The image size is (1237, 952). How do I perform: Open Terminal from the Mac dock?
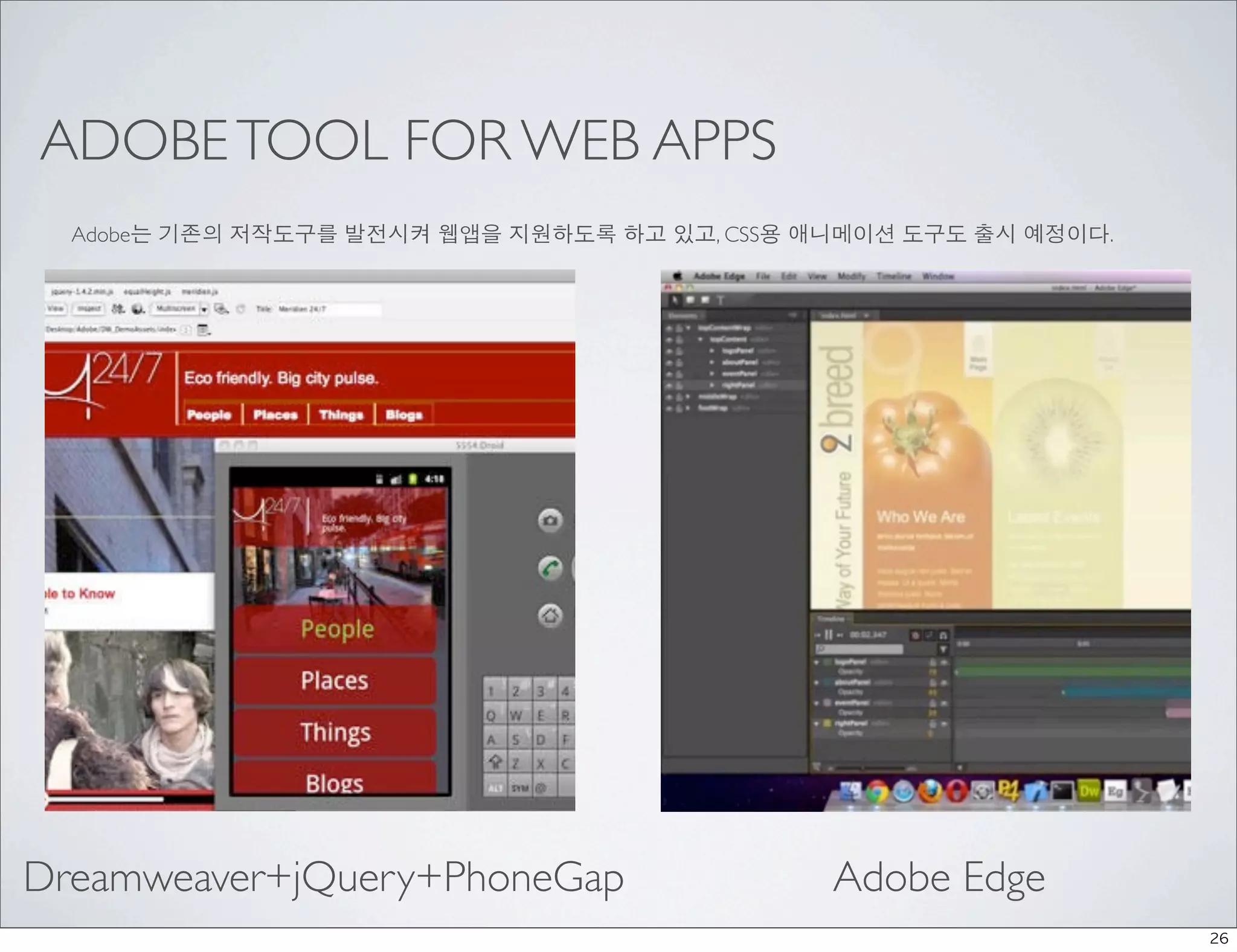(1062, 791)
